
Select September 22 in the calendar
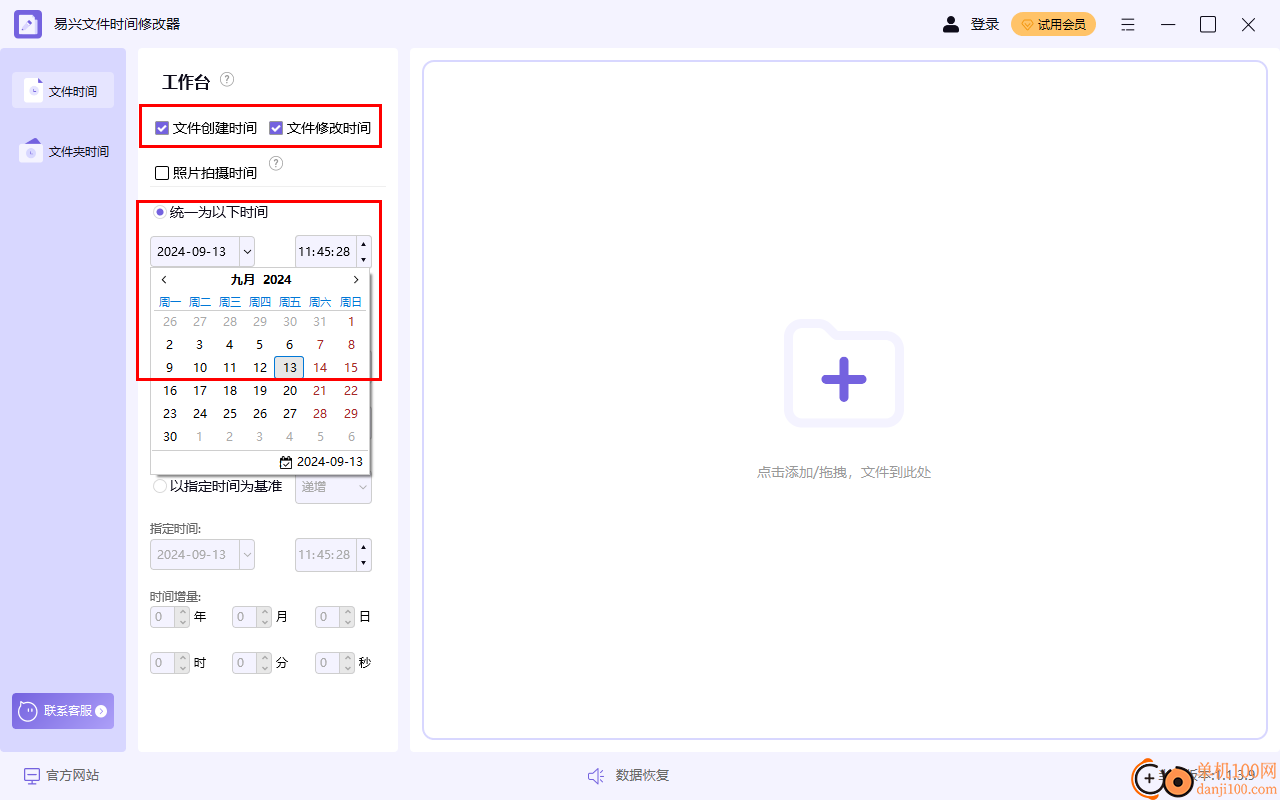pos(351,390)
